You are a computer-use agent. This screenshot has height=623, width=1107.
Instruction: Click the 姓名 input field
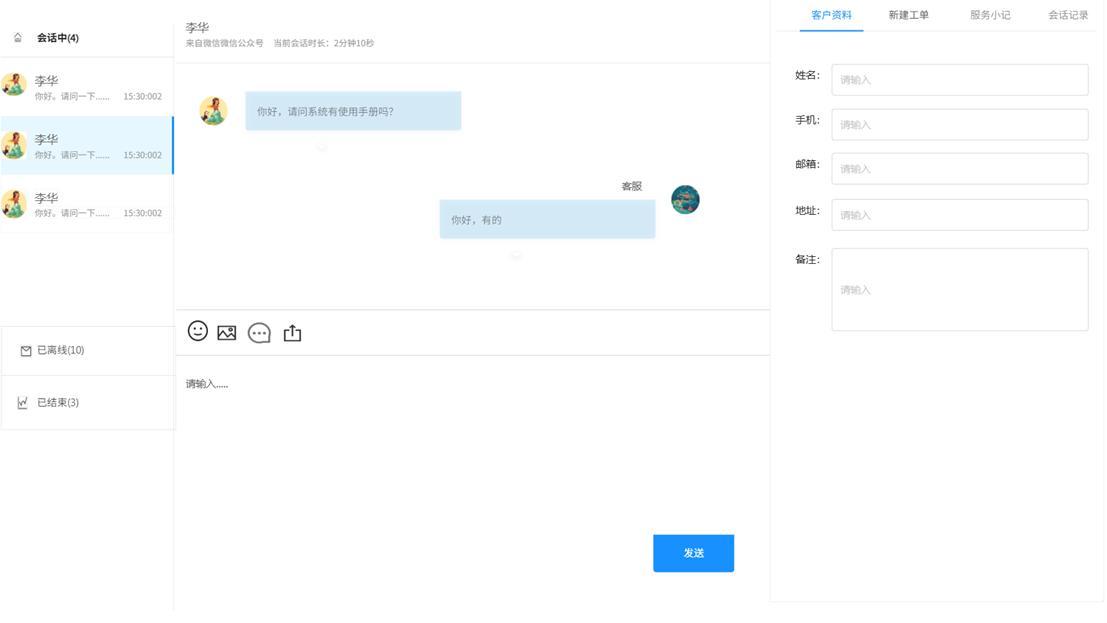(x=959, y=80)
